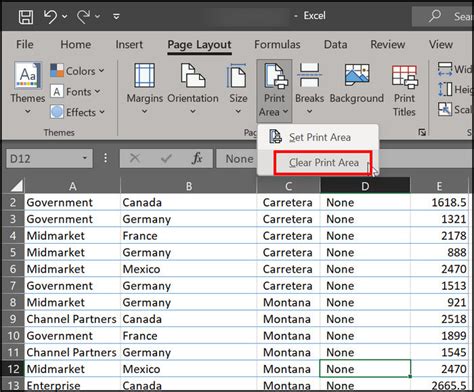Switch to the Insert tab
Viewport: 474px width, 392px height.
click(x=129, y=44)
